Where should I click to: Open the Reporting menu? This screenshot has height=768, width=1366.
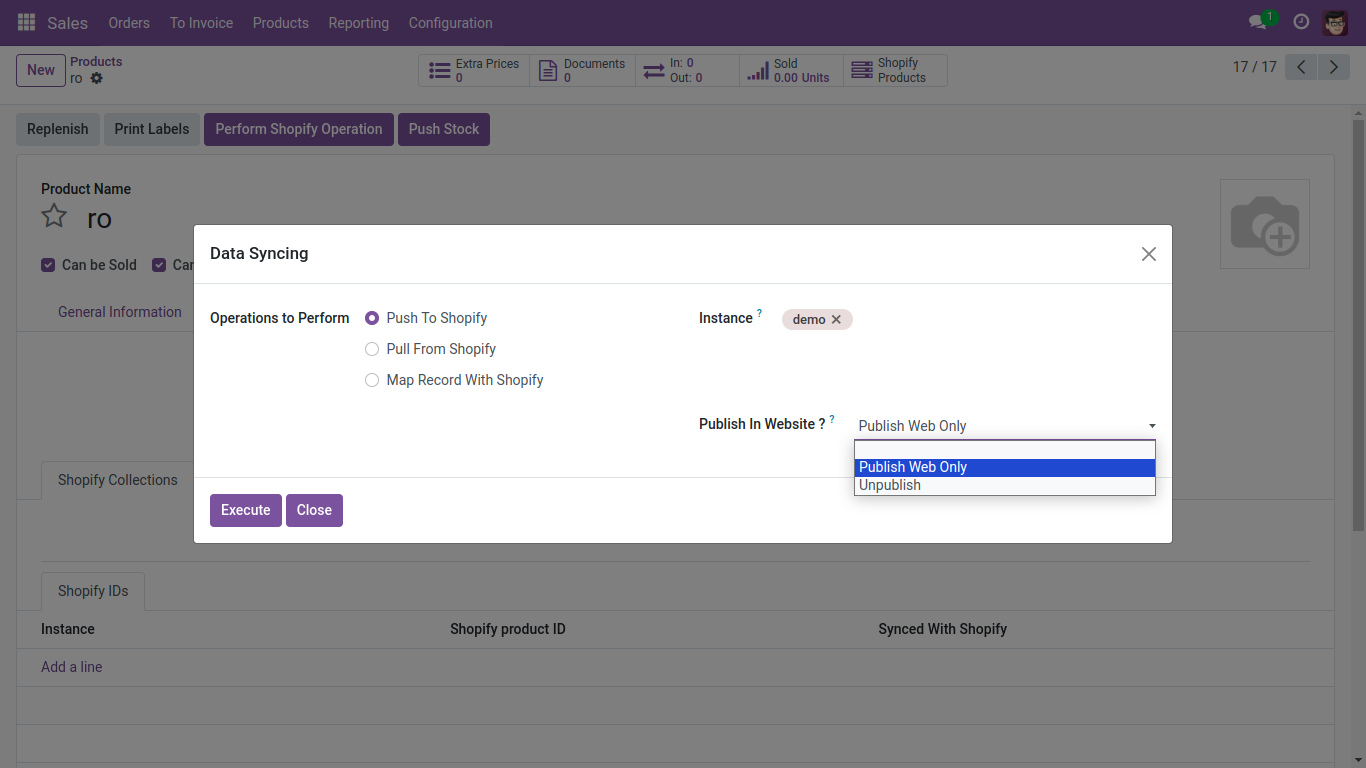point(358,22)
